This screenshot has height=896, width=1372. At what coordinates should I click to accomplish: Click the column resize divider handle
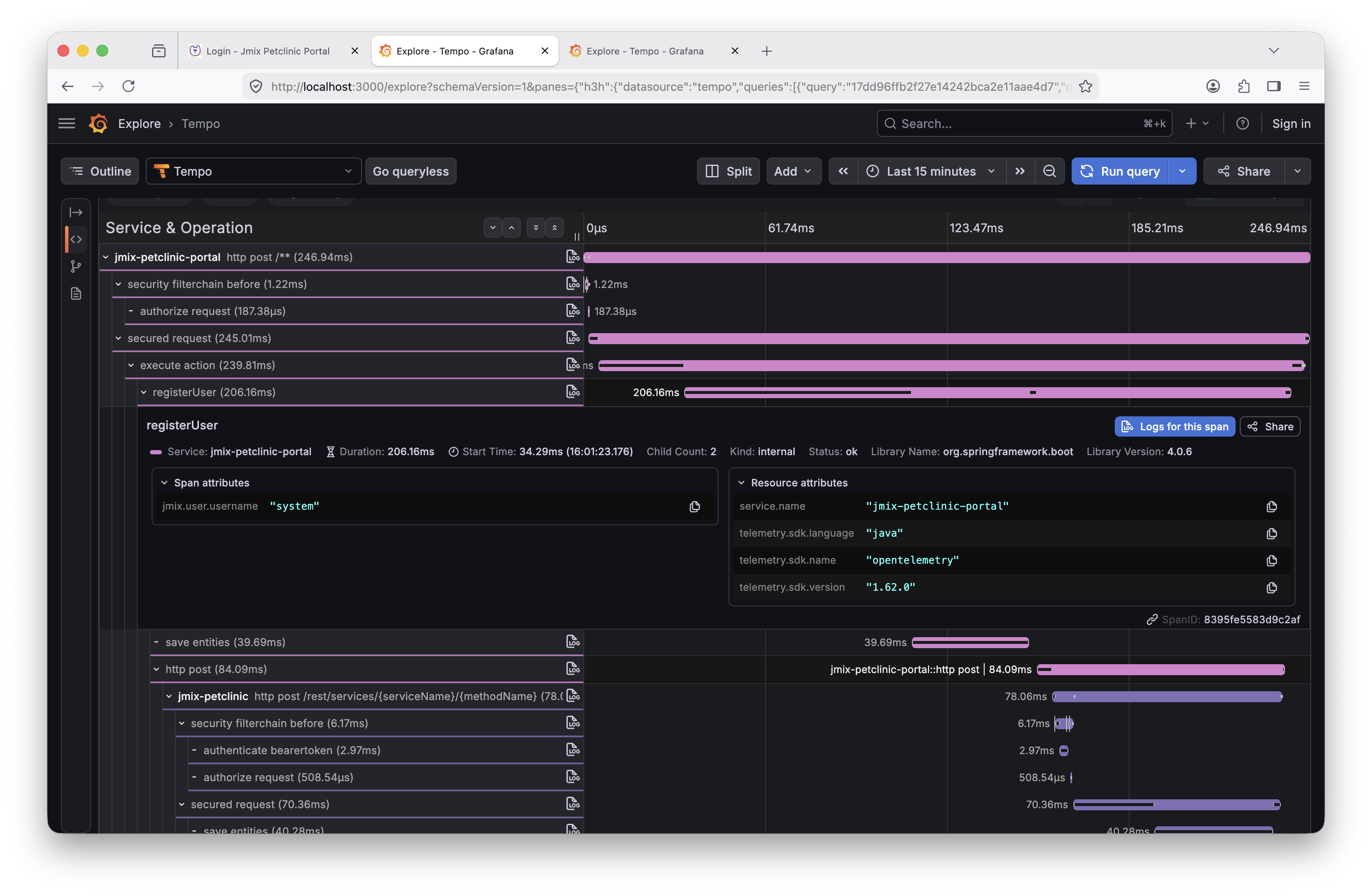tap(577, 236)
